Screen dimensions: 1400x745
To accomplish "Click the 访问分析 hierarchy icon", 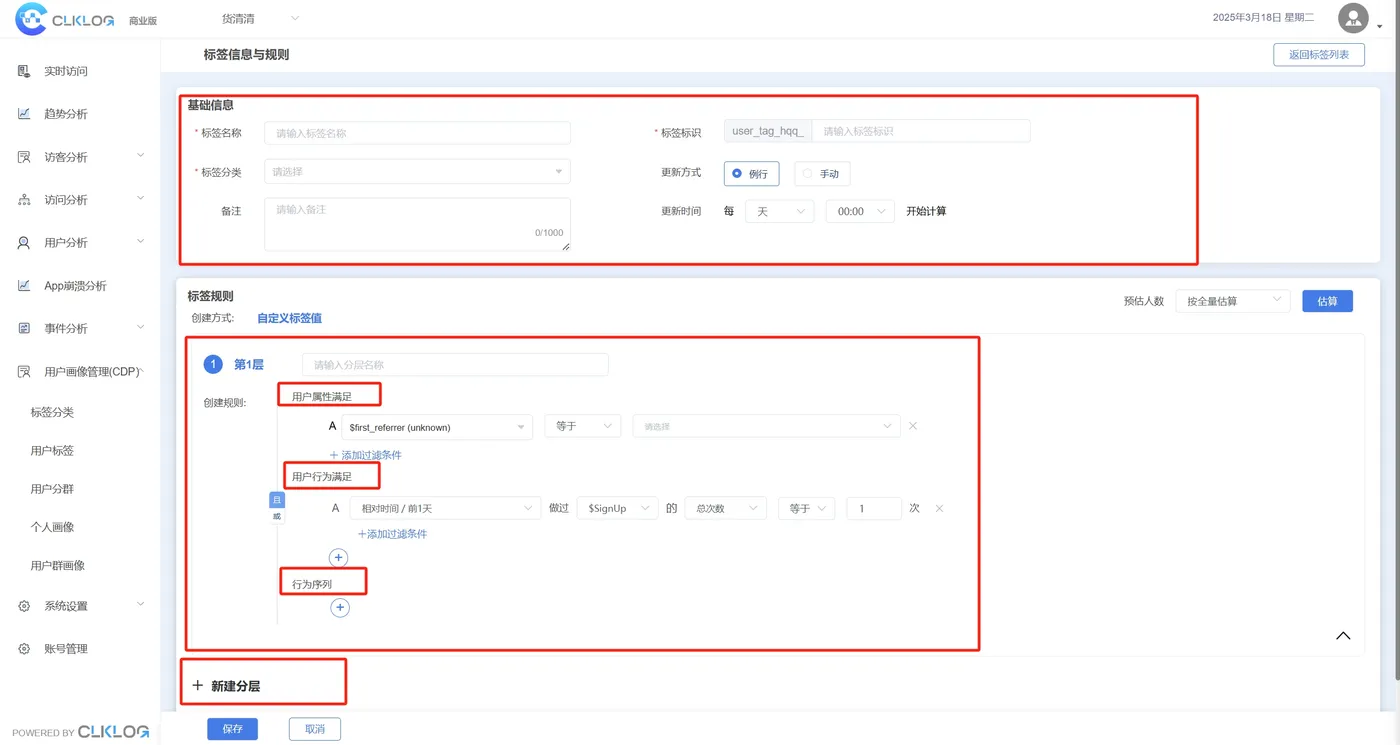I will [24, 200].
